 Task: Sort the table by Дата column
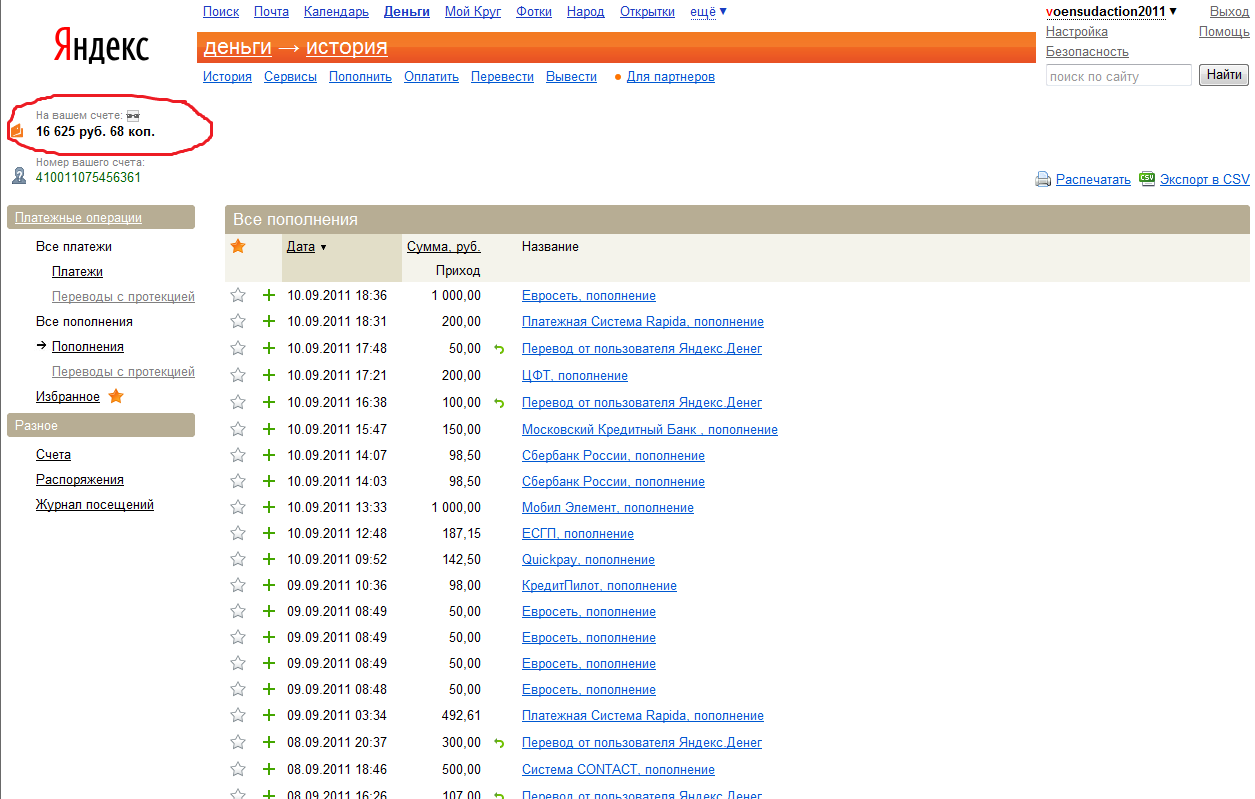(300, 247)
